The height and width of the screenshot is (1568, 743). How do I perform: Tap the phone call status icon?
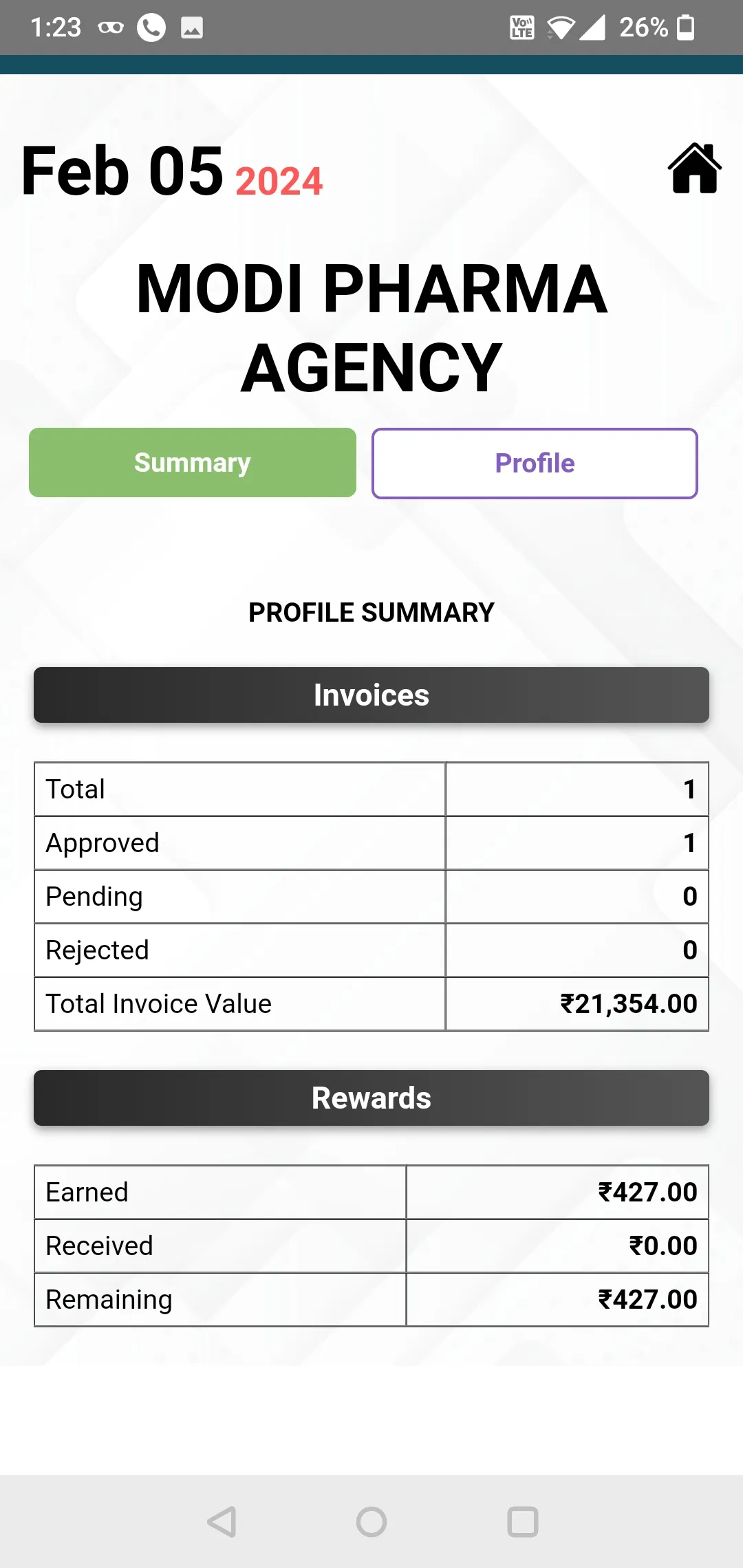click(x=151, y=28)
